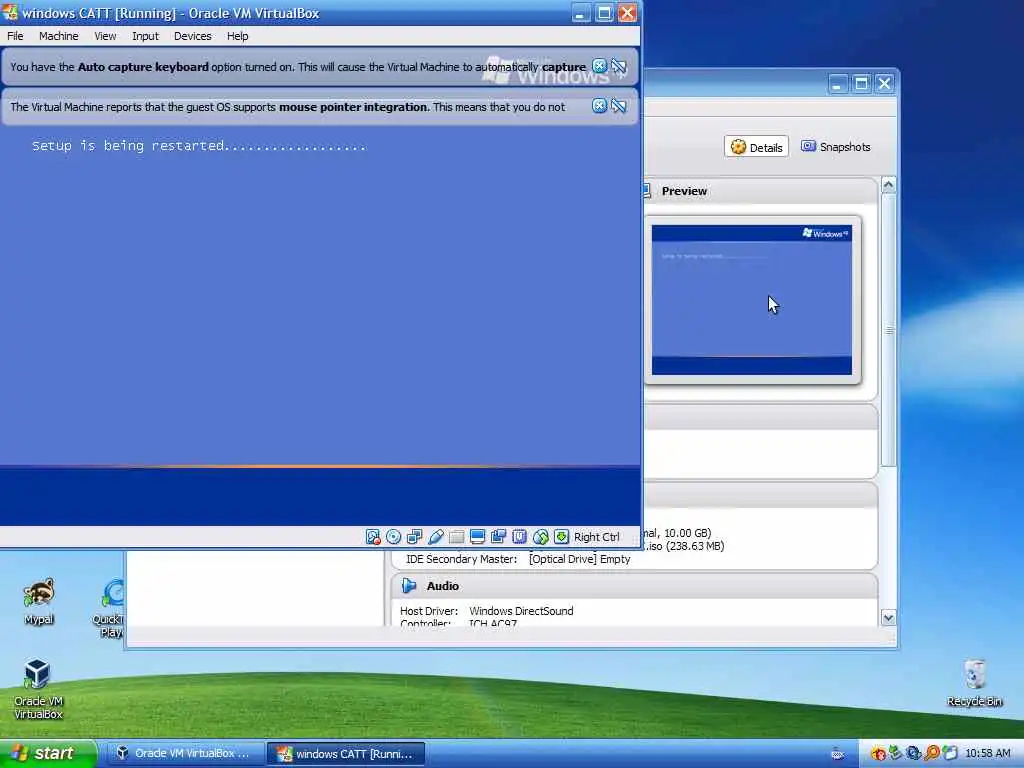
Task: Suppress future Auto capture keyboard messages
Action: [x=618, y=66]
